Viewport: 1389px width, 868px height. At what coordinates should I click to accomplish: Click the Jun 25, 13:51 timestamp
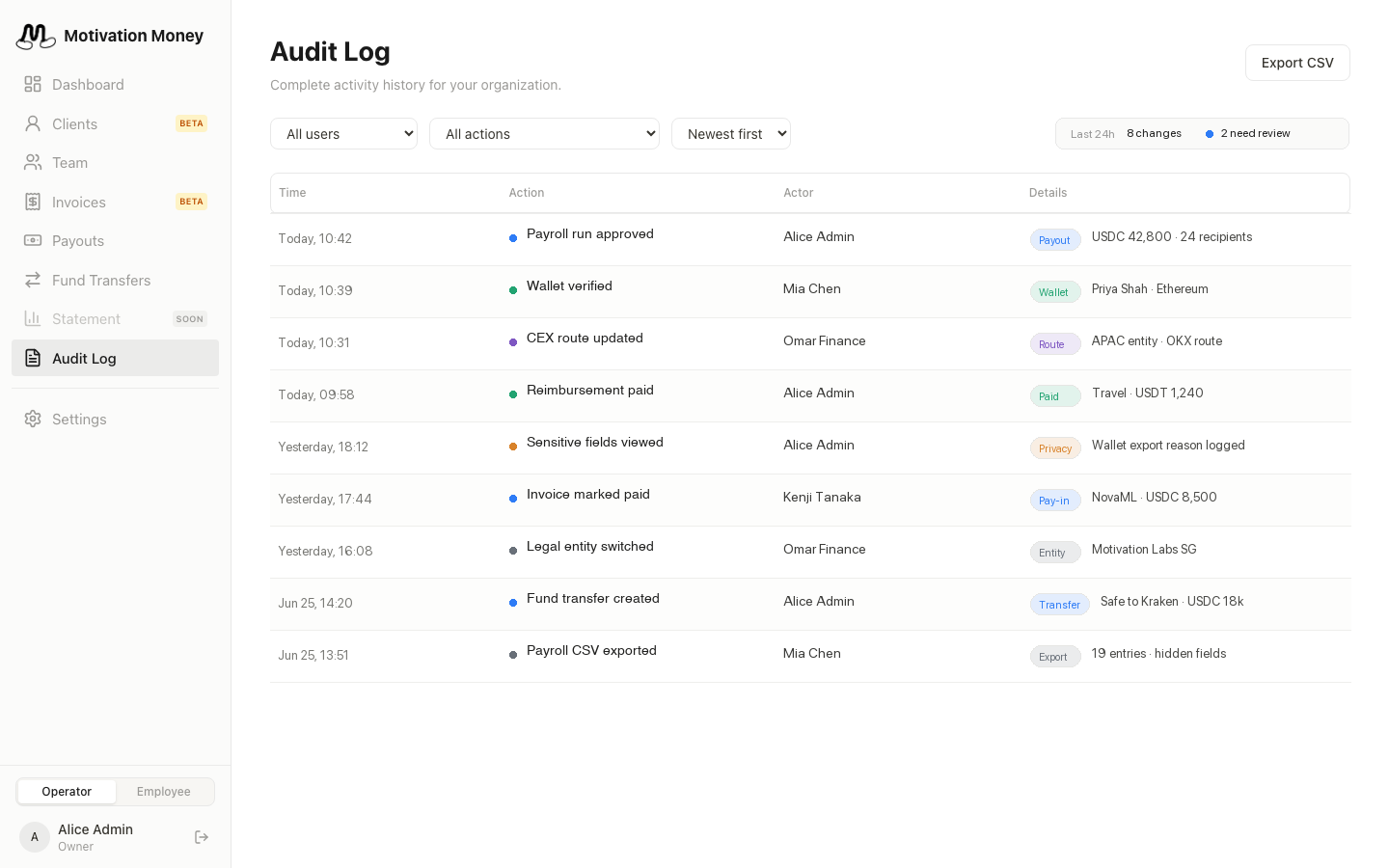click(x=313, y=656)
